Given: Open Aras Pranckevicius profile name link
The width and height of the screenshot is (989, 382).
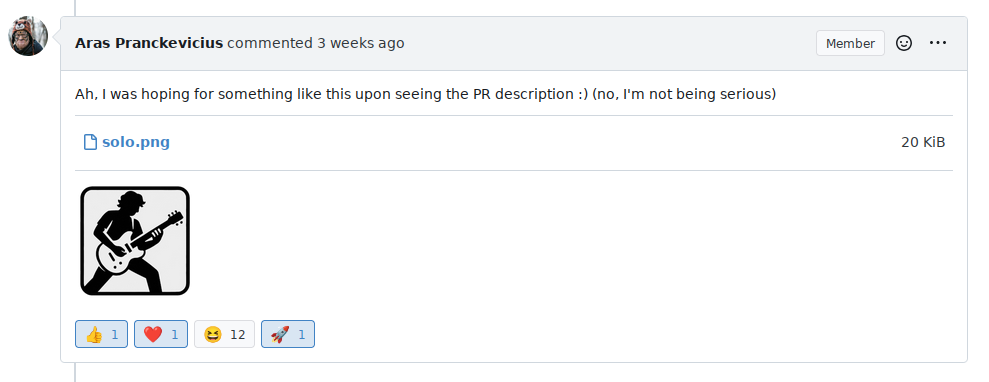Looking at the screenshot, I should coord(149,43).
